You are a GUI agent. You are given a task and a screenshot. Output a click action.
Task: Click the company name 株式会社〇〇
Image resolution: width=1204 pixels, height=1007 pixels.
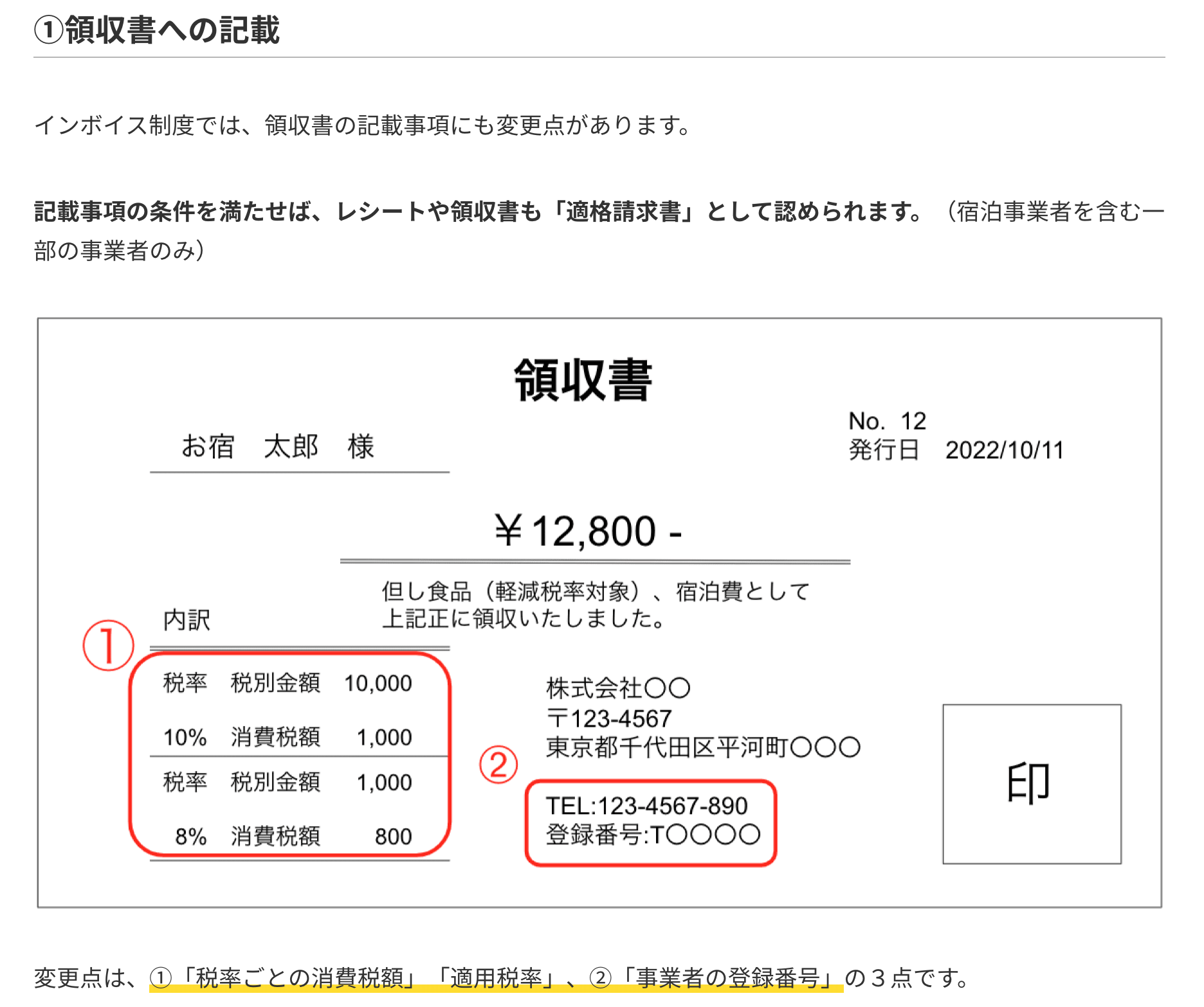(x=617, y=688)
